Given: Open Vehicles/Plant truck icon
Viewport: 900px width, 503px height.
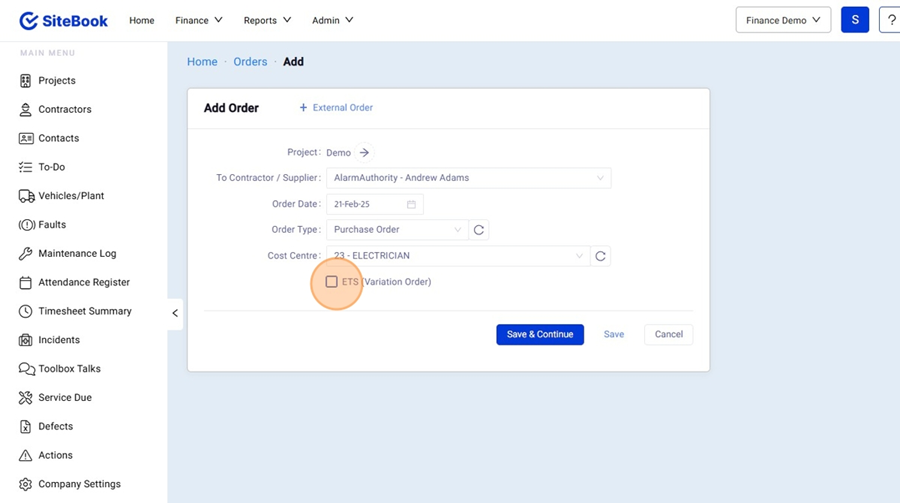Looking at the screenshot, I should click(x=26, y=196).
